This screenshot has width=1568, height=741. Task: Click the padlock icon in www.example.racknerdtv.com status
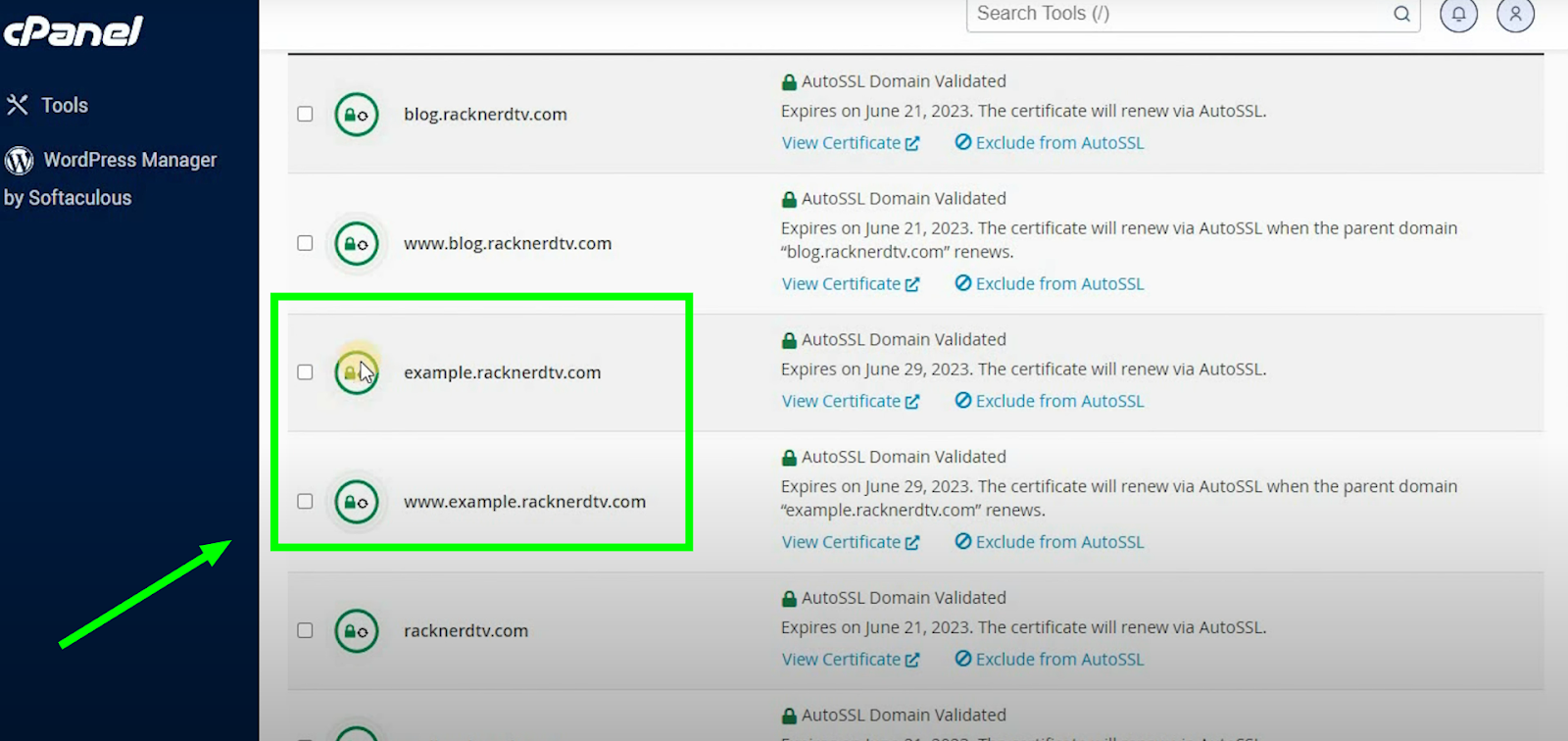789,458
